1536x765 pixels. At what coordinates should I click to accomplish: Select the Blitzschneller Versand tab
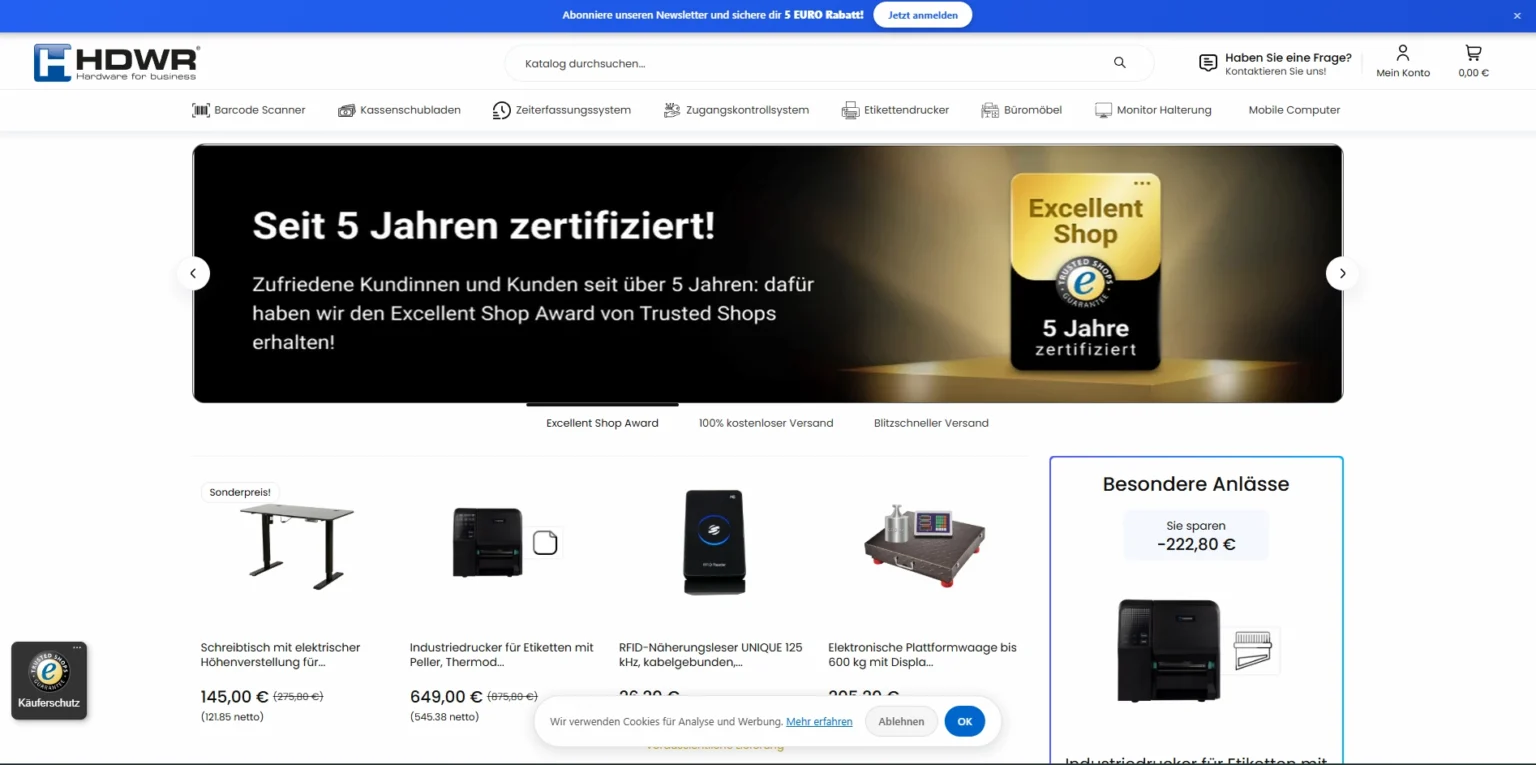(931, 423)
